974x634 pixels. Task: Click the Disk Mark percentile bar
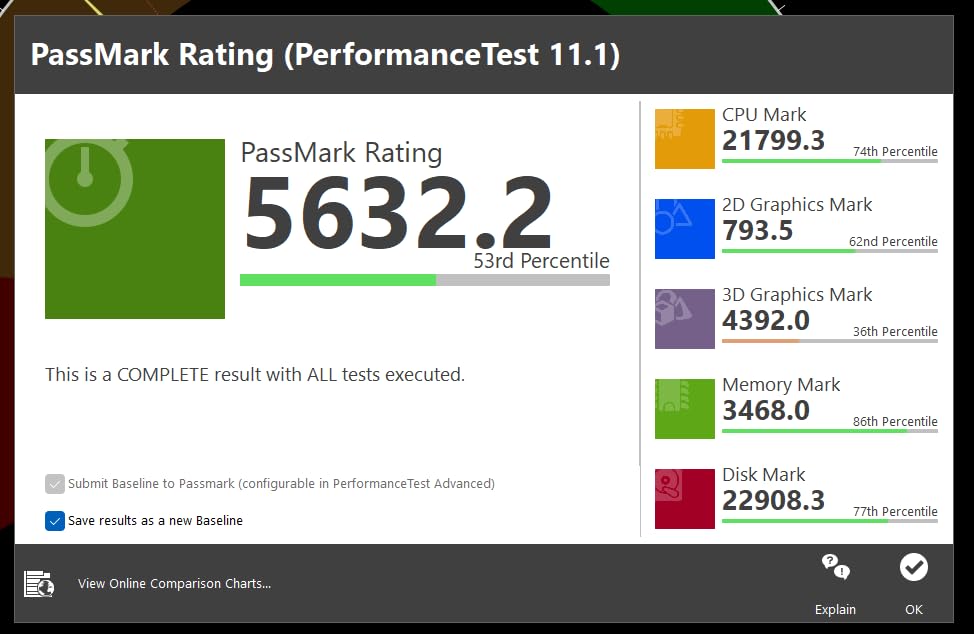click(830, 521)
